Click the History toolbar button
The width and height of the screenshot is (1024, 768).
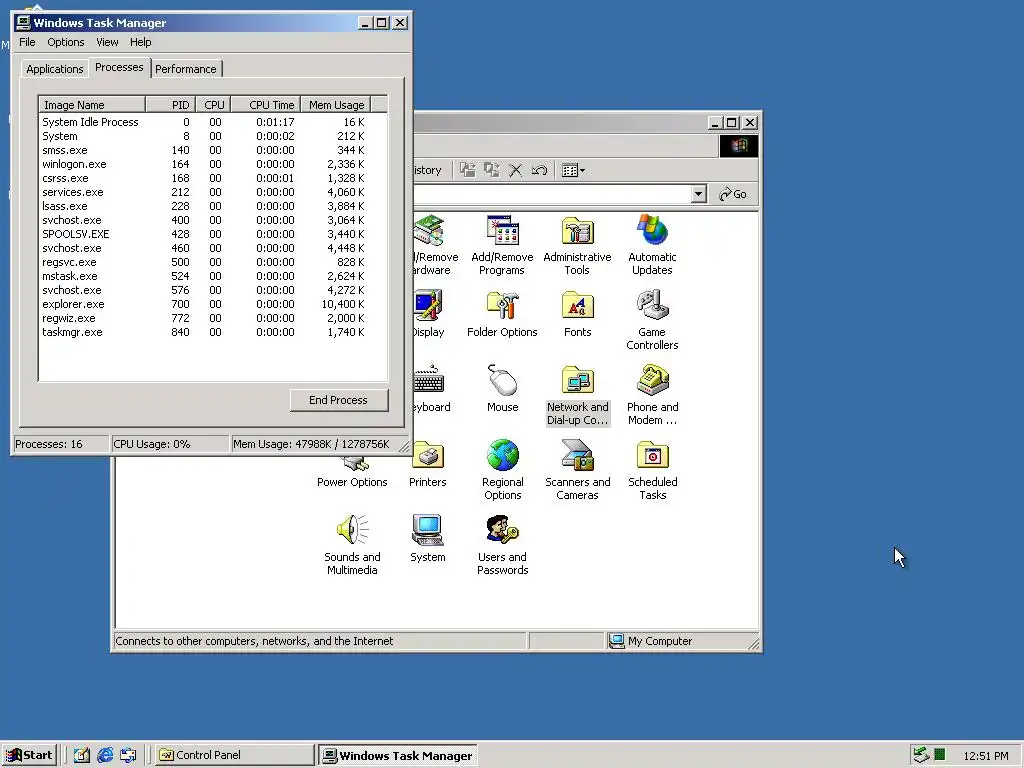coord(428,170)
